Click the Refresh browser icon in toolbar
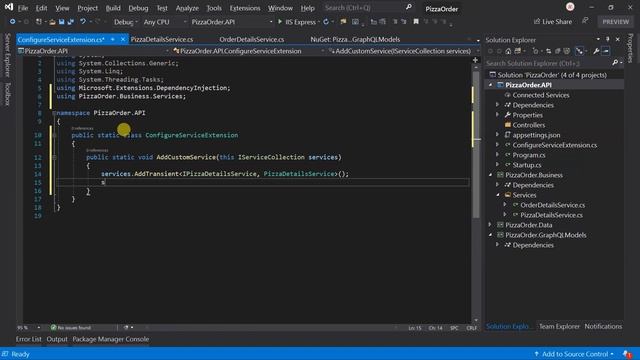 pos(326,22)
